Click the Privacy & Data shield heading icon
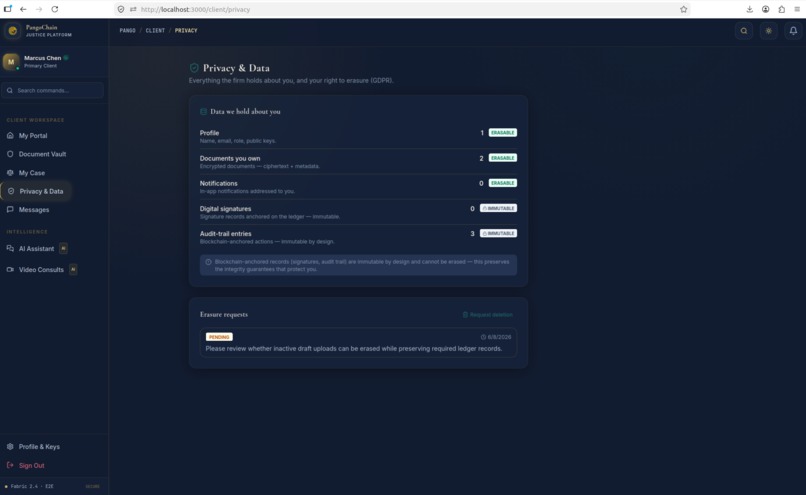806x495 pixels. 194,68
